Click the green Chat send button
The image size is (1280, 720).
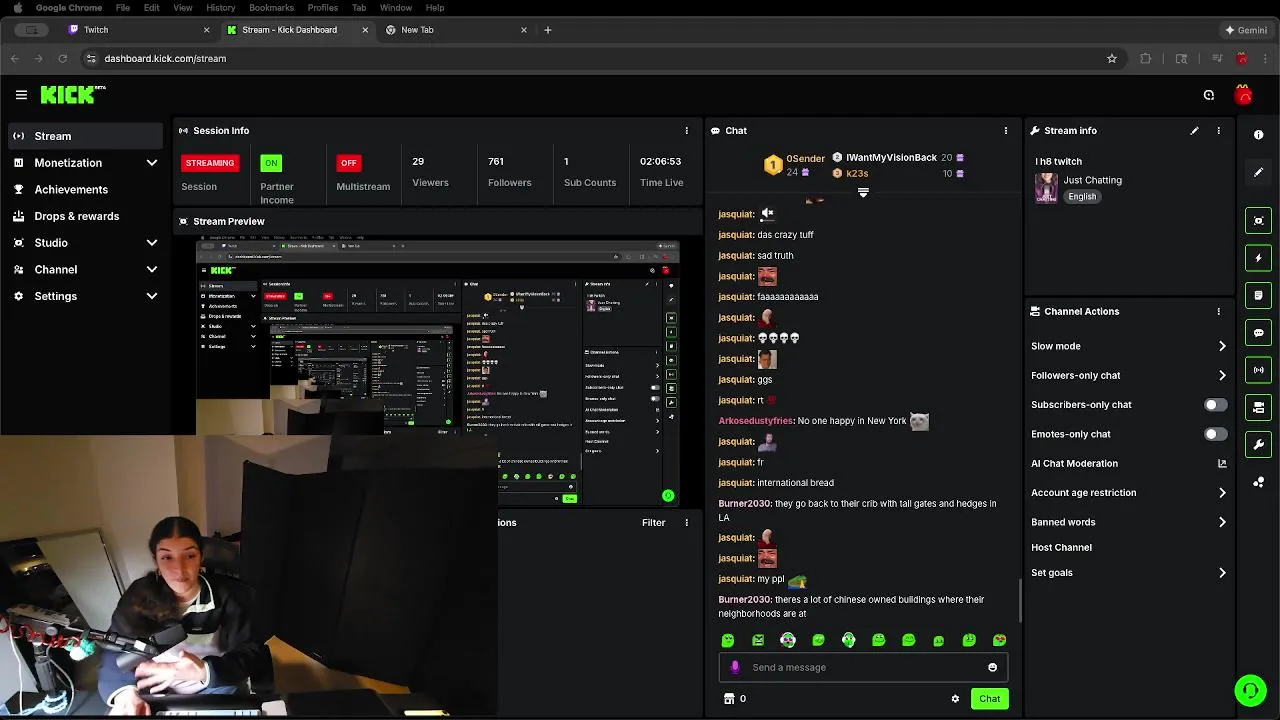click(989, 699)
